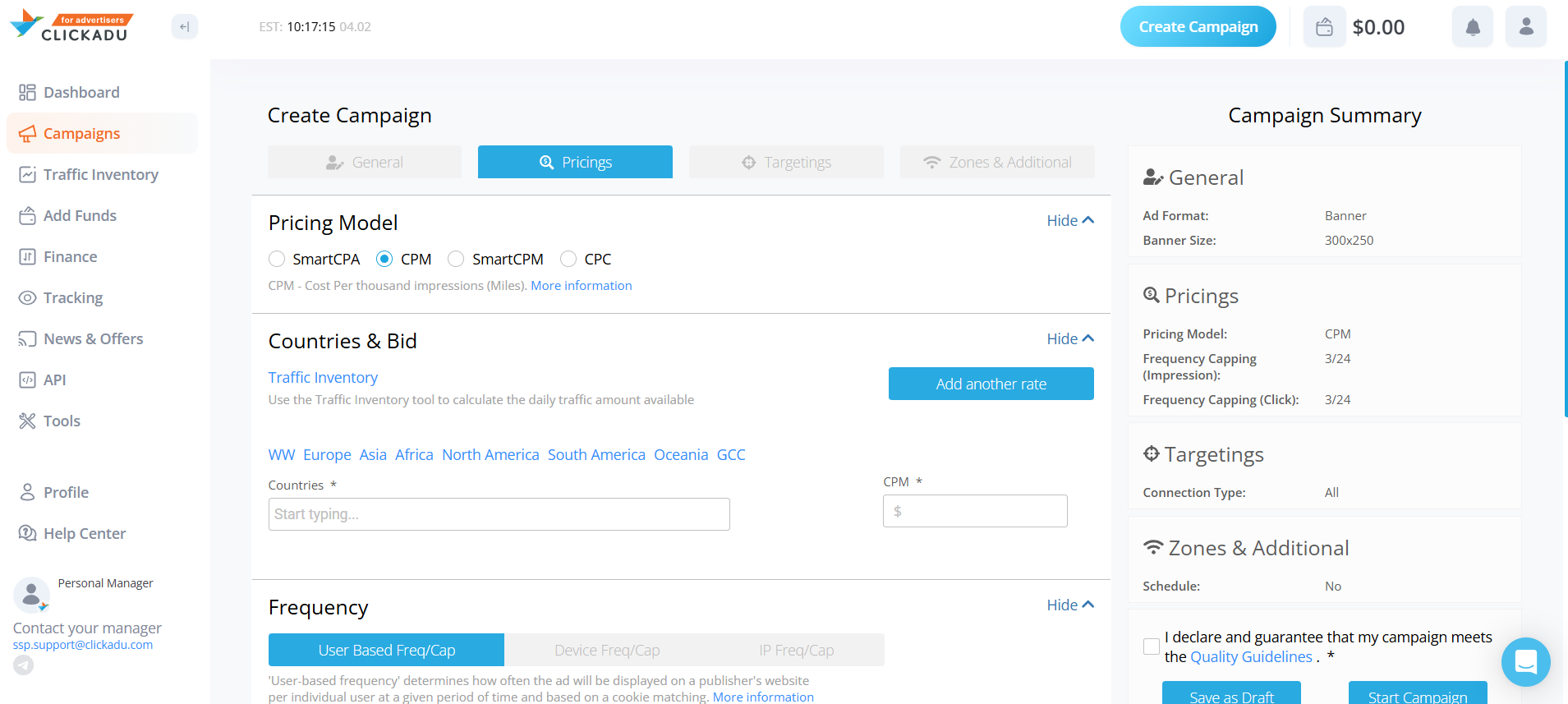Viewport: 1568px width, 704px height.
Task: Switch to the General tab
Action: 365,162
